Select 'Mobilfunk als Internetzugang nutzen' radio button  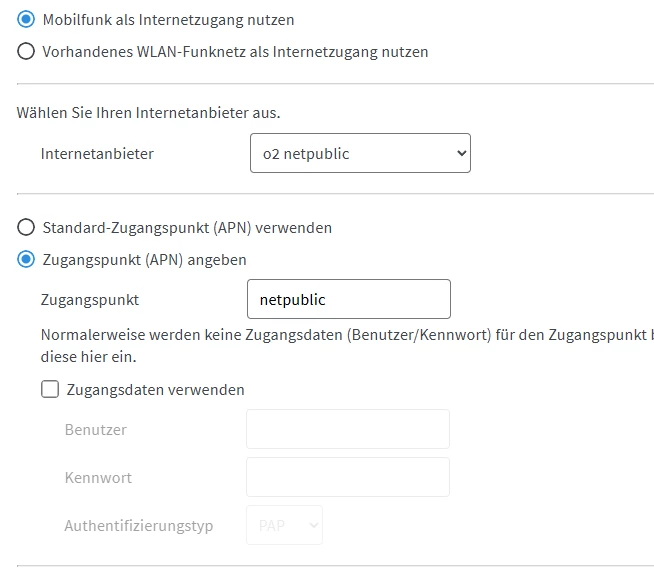point(26,19)
